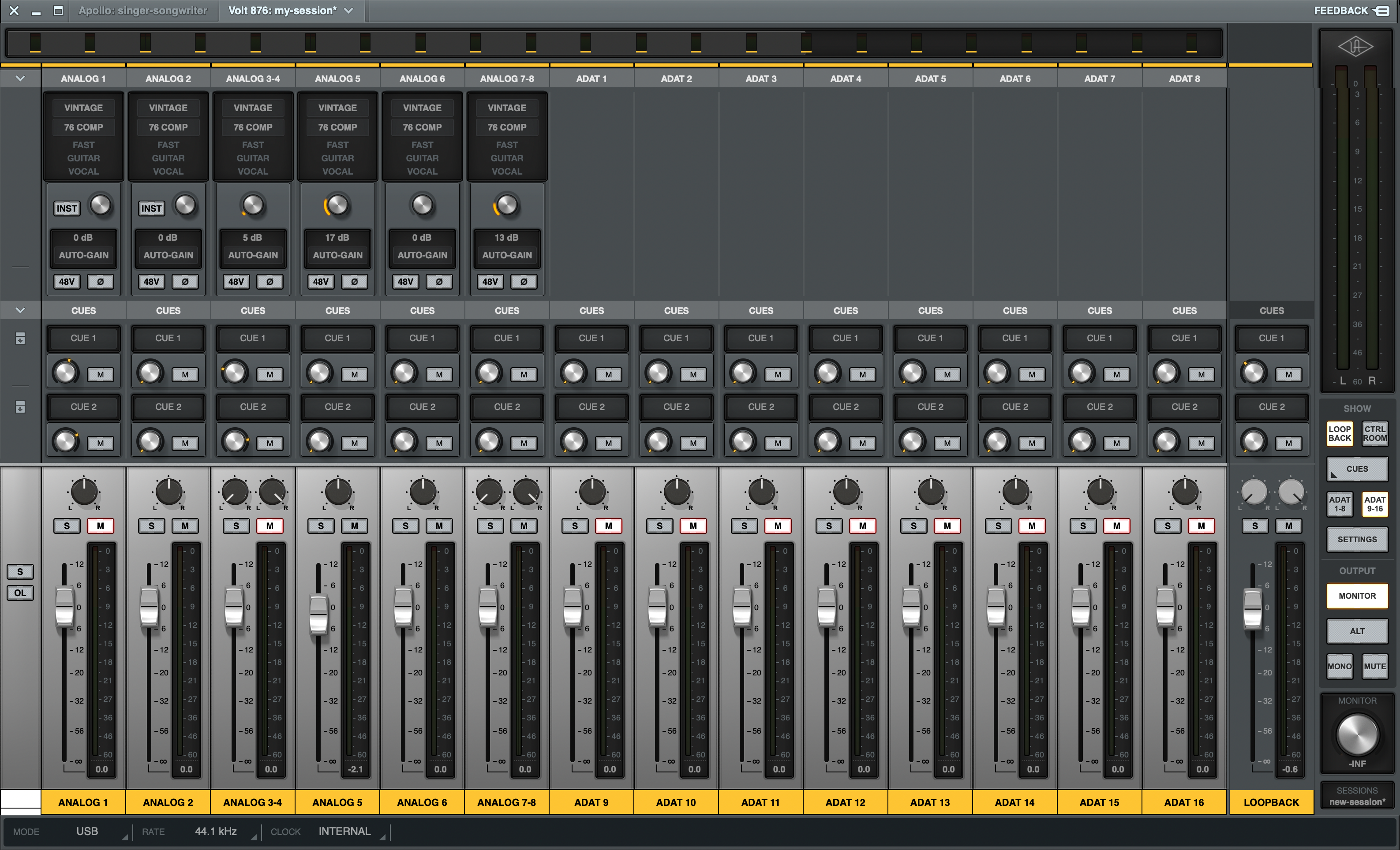Screen dimensions: 1400x850
Task: Open CUE 2 assignment on ADAT 12
Action: click(x=845, y=406)
